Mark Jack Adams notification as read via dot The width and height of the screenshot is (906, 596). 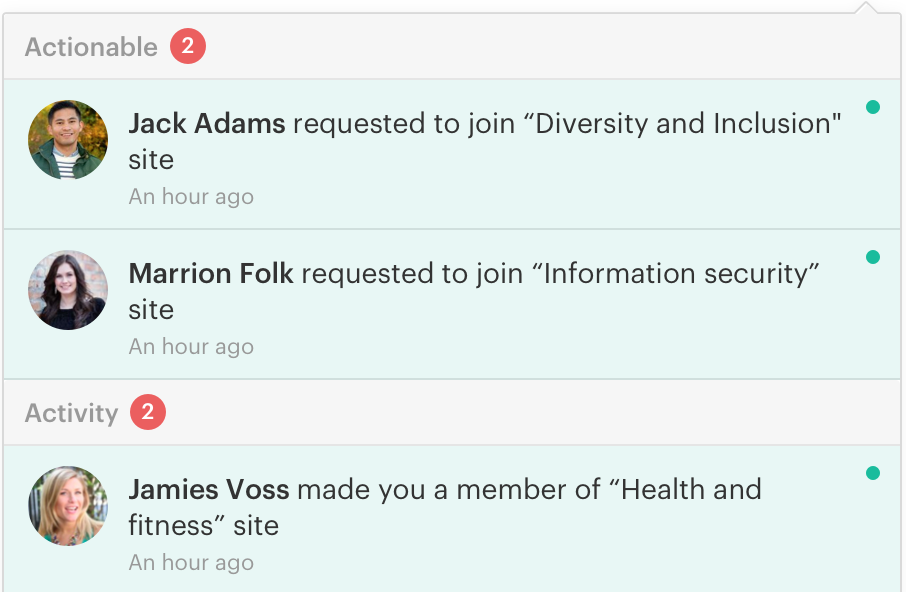[873, 108]
